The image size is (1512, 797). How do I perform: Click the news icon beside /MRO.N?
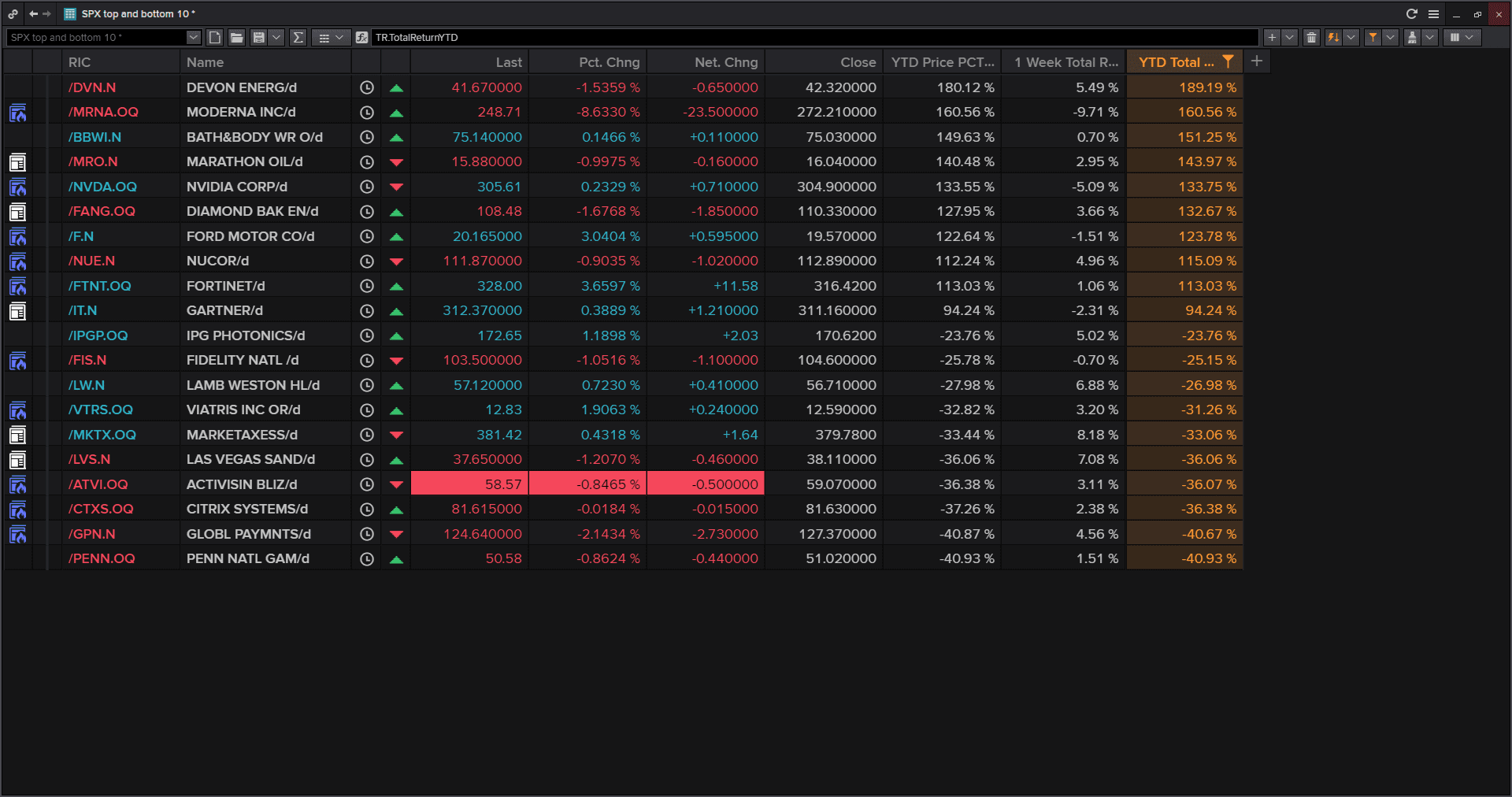(17, 162)
